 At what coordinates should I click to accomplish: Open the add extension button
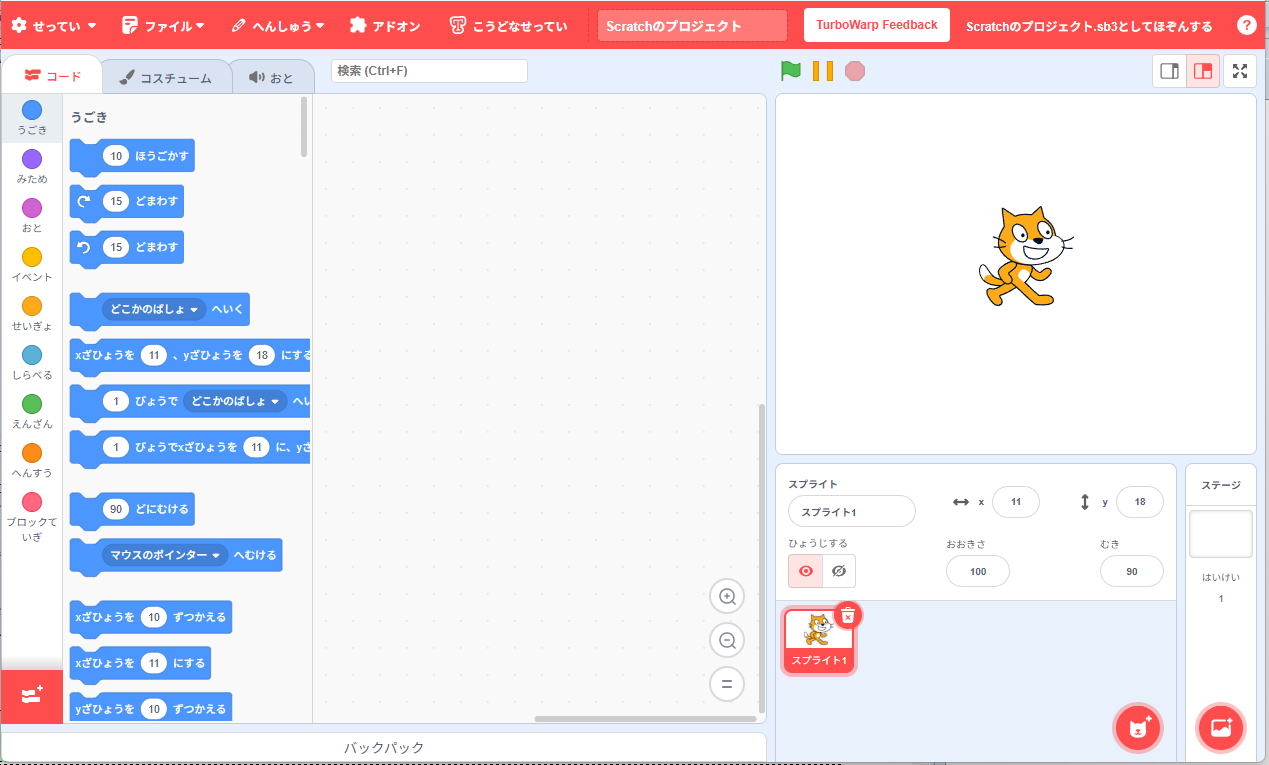pyautogui.click(x=32, y=695)
